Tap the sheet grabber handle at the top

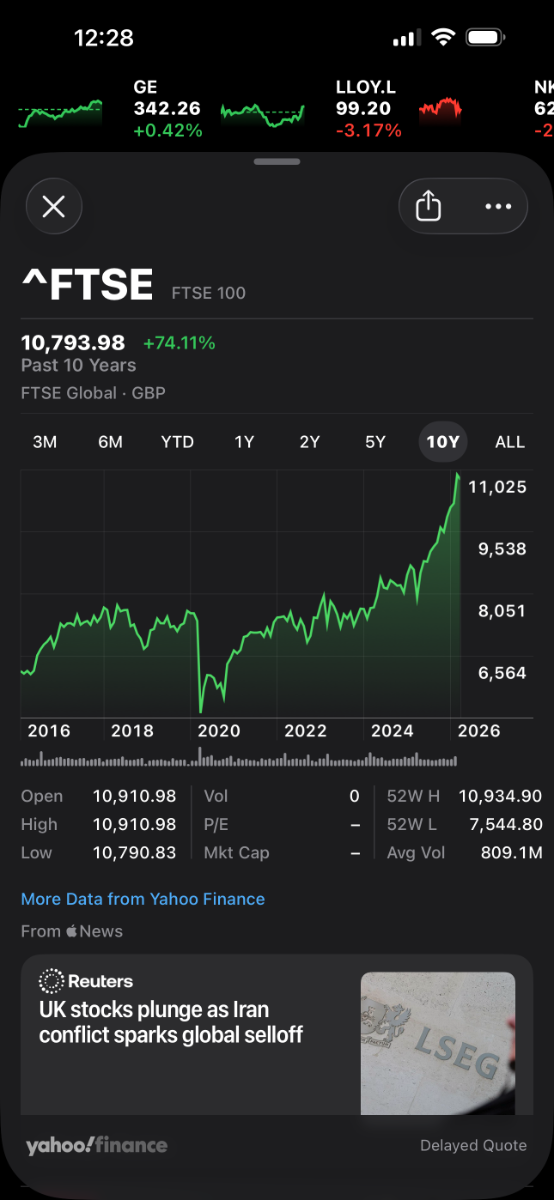pos(277,161)
